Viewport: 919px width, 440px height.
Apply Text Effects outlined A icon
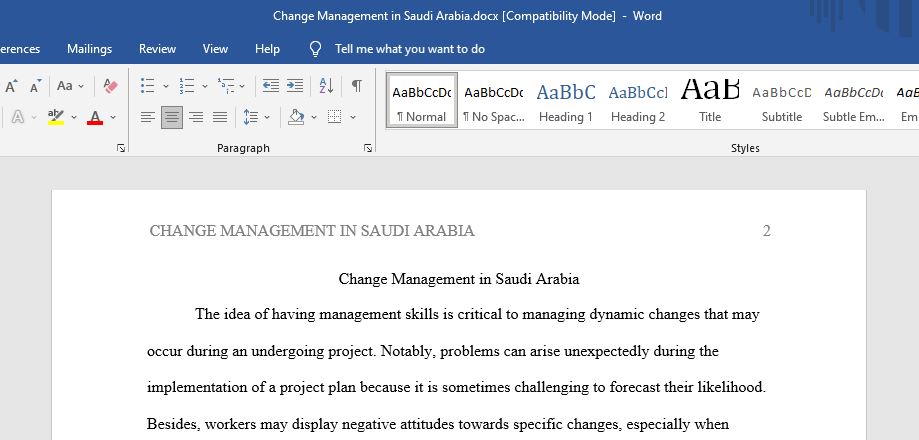(18, 117)
